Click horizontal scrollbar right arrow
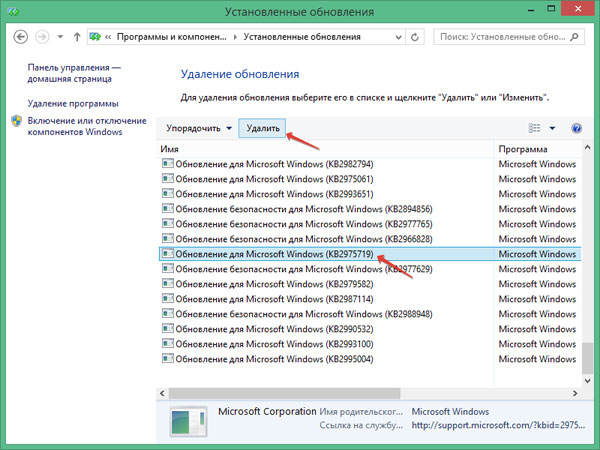 (575, 393)
